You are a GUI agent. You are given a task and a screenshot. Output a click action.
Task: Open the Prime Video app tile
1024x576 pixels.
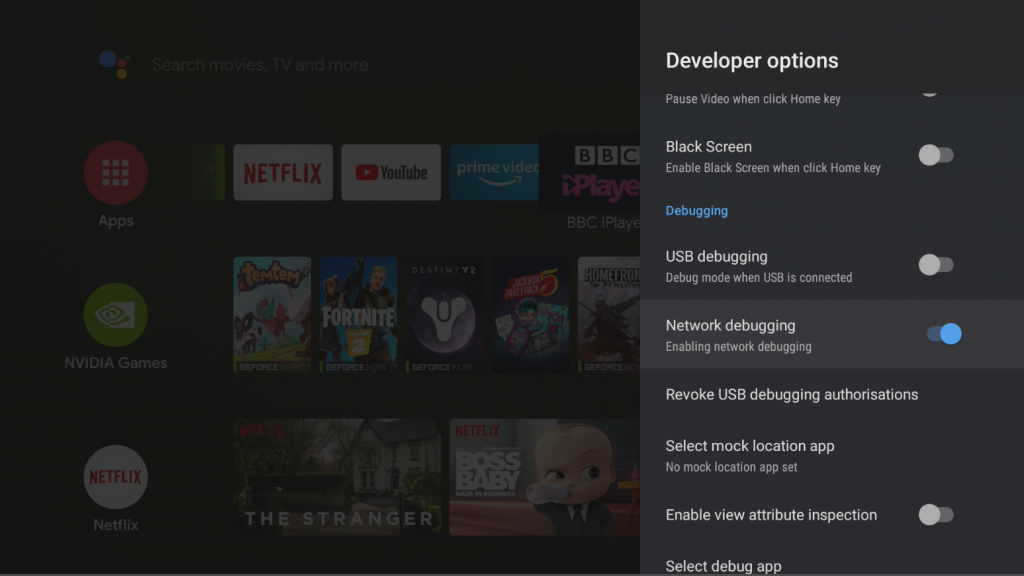tap(494, 172)
